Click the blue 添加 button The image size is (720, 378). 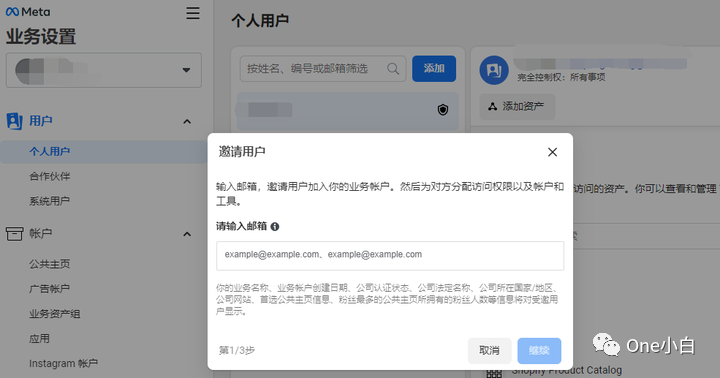tap(434, 69)
